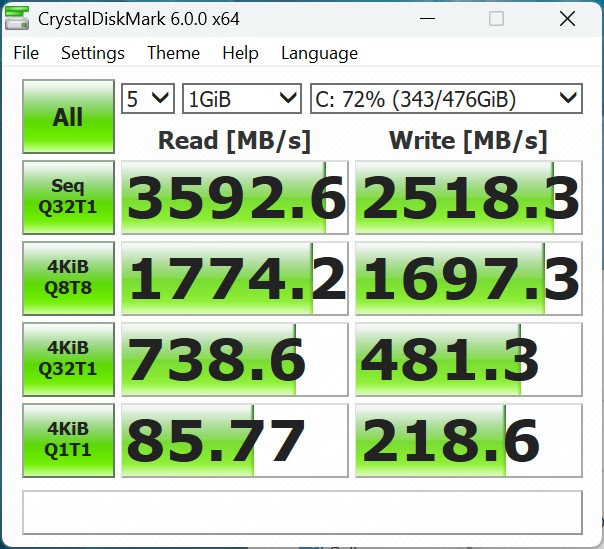Image resolution: width=604 pixels, height=549 pixels.
Task: Minimize the CrystalDiskMark window
Action: tap(427, 18)
